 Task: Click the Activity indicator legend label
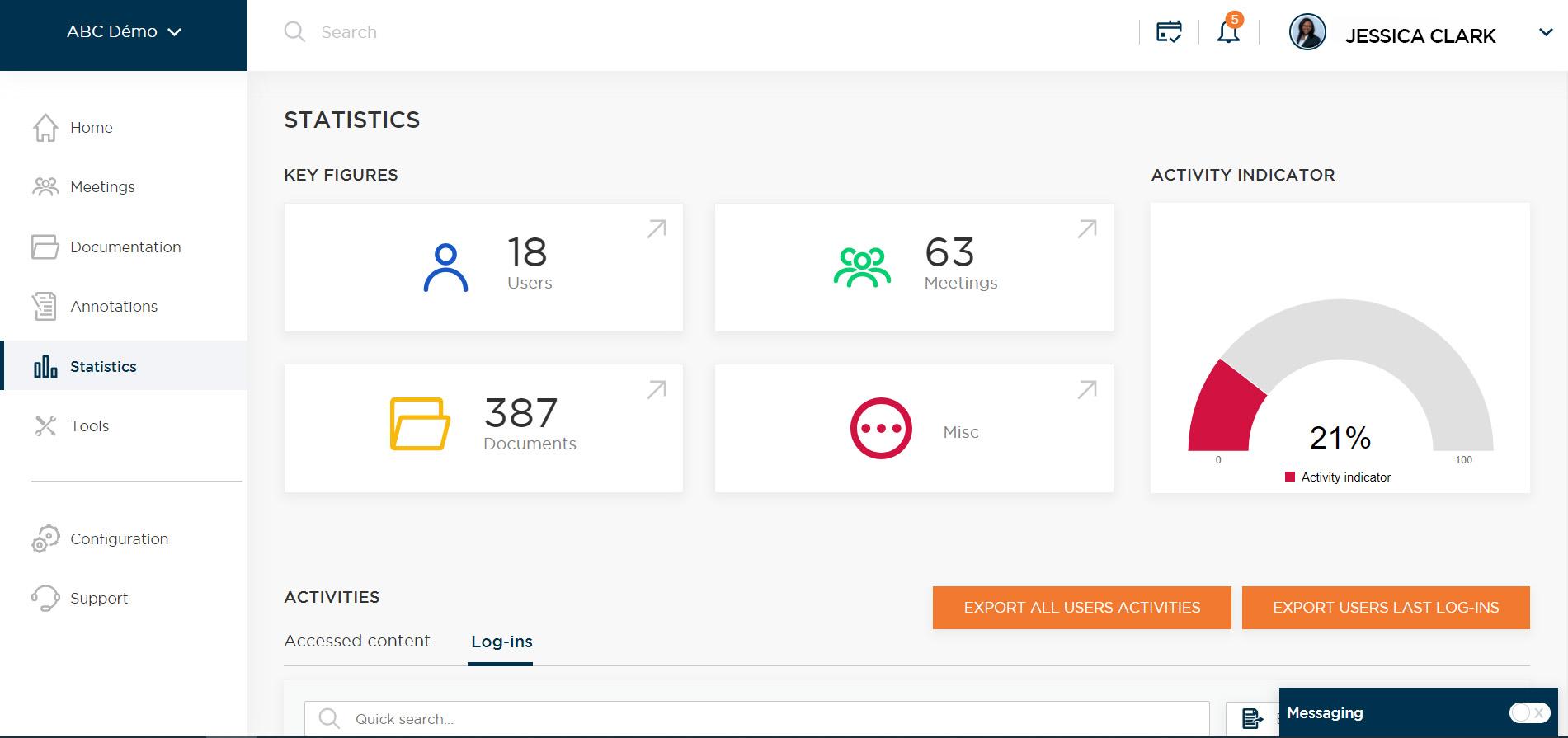(x=1346, y=477)
